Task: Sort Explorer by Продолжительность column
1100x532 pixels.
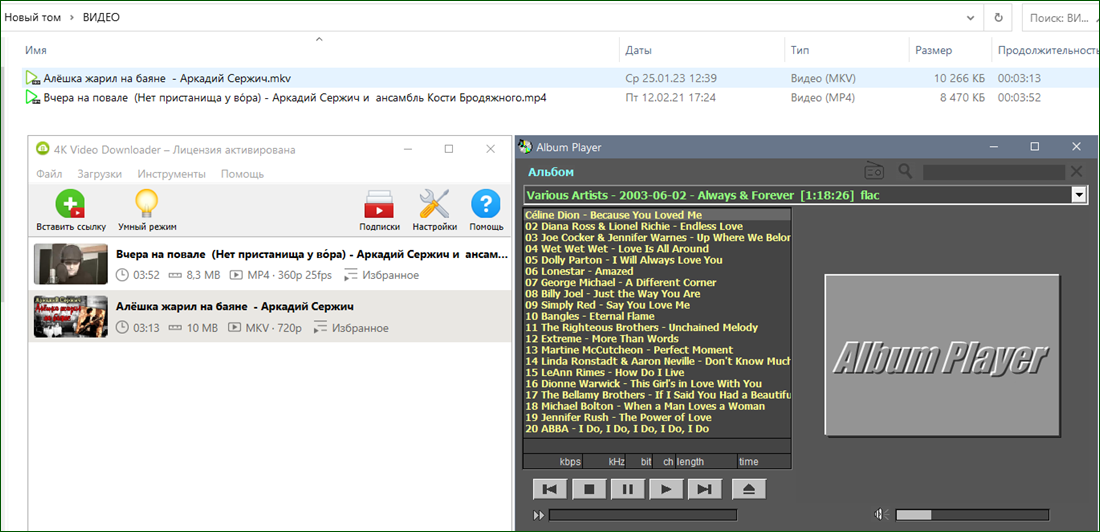Action: (1048, 51)
